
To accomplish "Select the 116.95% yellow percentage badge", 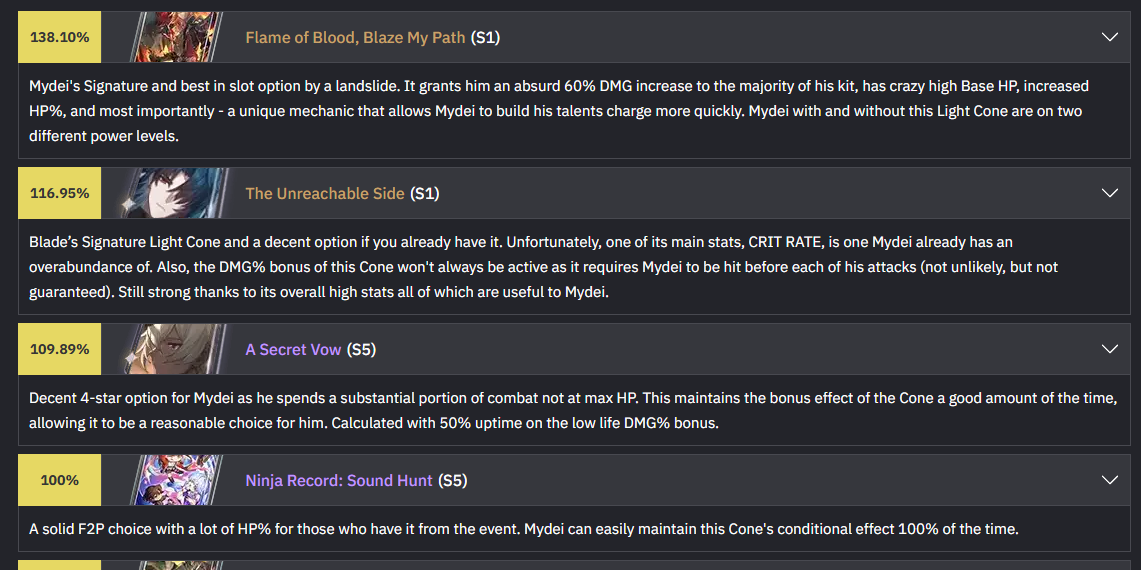I will pyautogui.click(x=60, y=193).
